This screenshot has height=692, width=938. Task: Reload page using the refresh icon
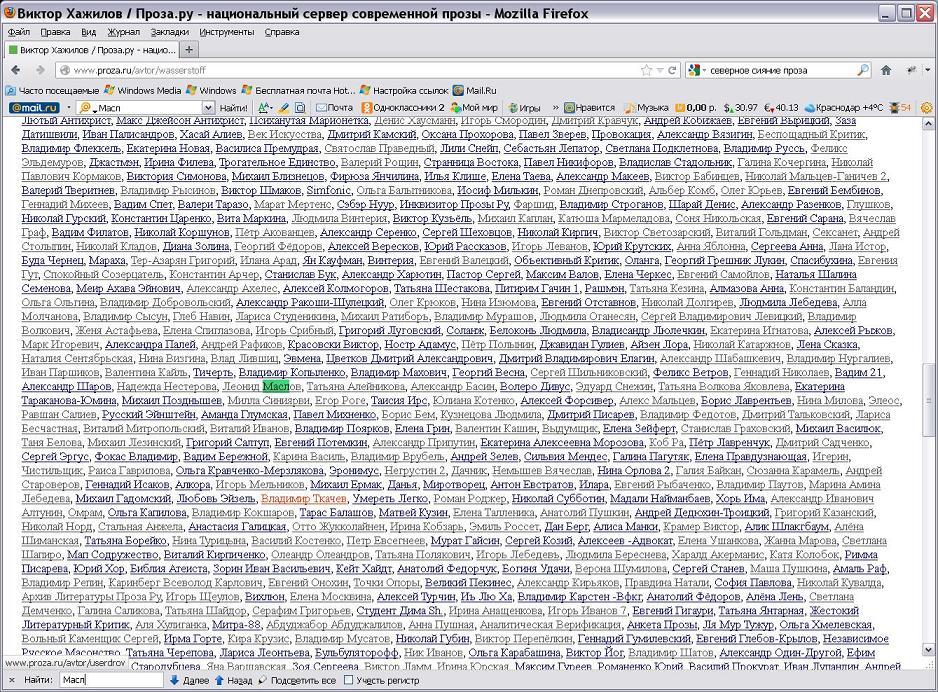663,70
